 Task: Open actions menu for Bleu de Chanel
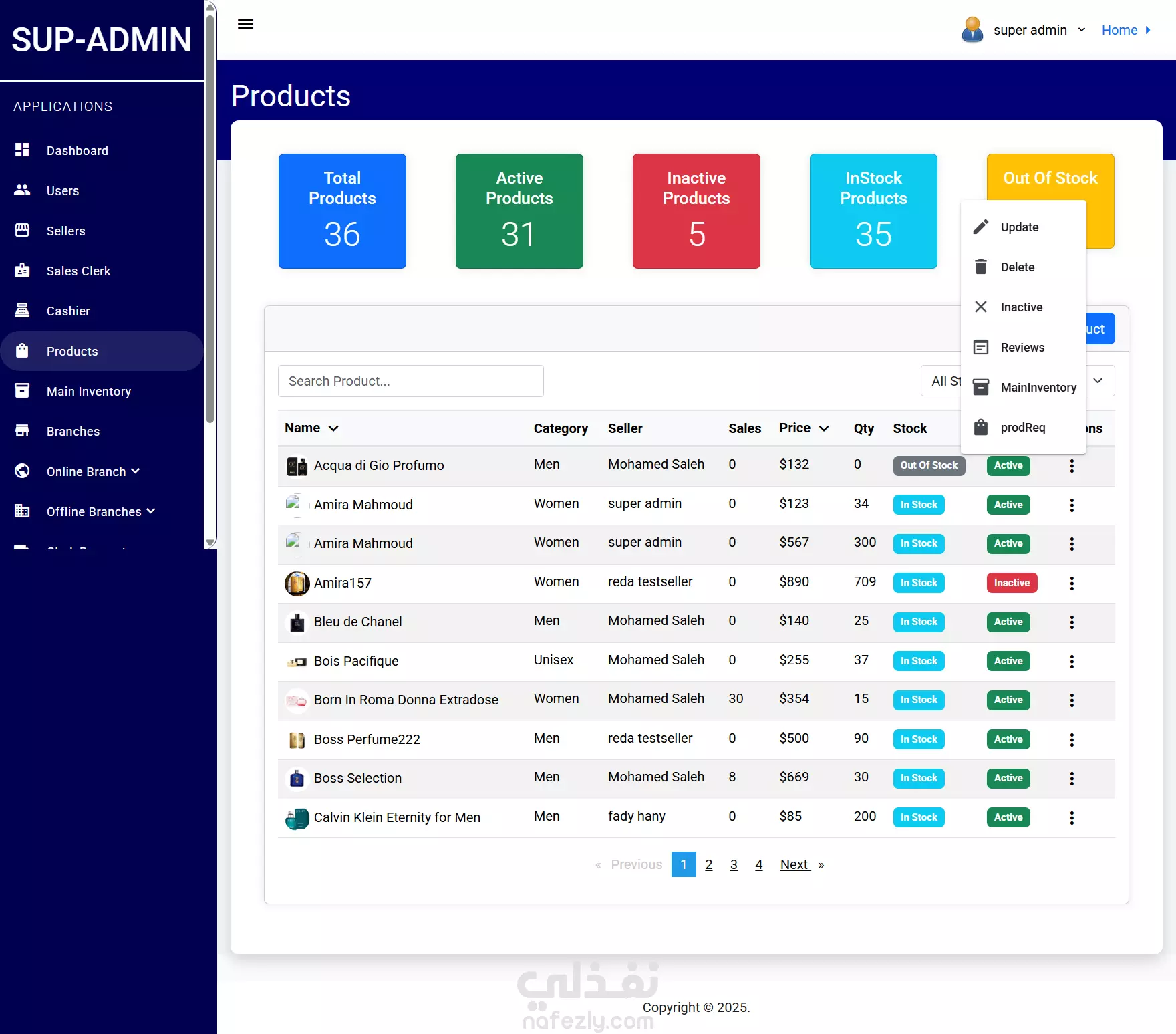tap(1072, 622)
